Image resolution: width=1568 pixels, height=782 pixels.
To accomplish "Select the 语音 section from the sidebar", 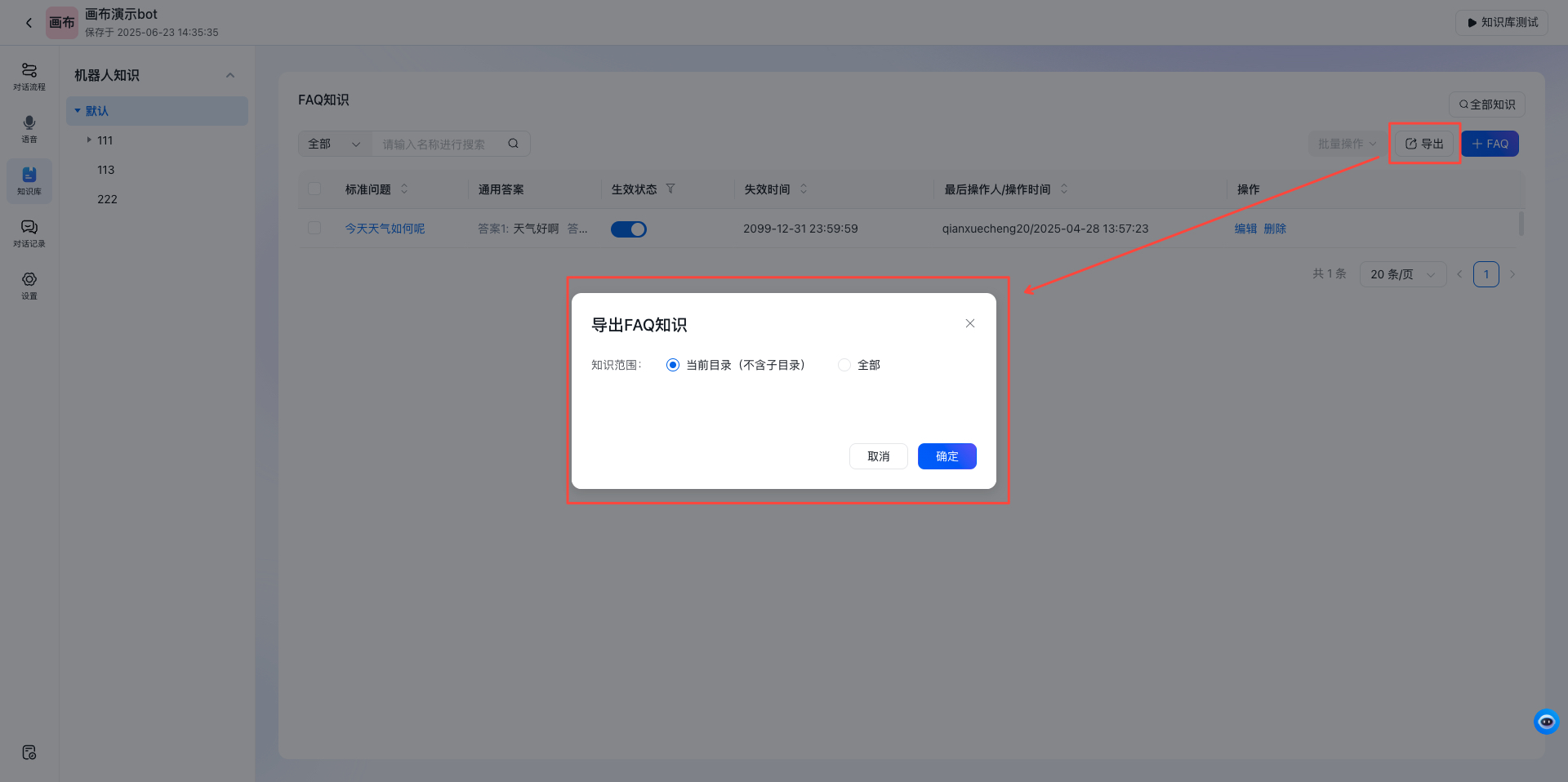I will click(29, 130).
